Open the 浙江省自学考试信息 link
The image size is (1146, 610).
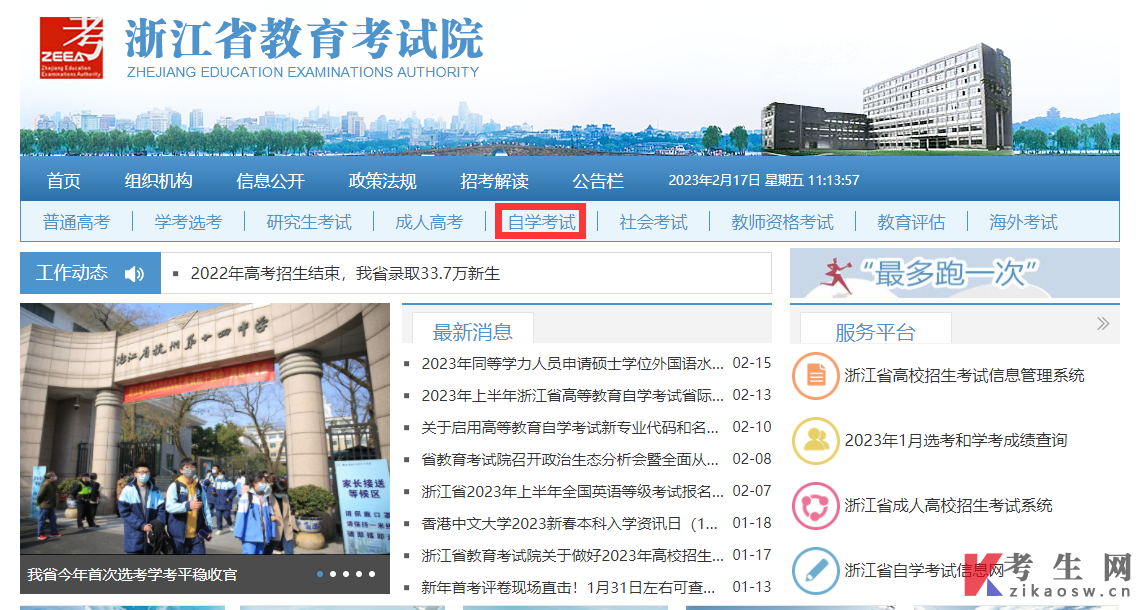(924, 571)
